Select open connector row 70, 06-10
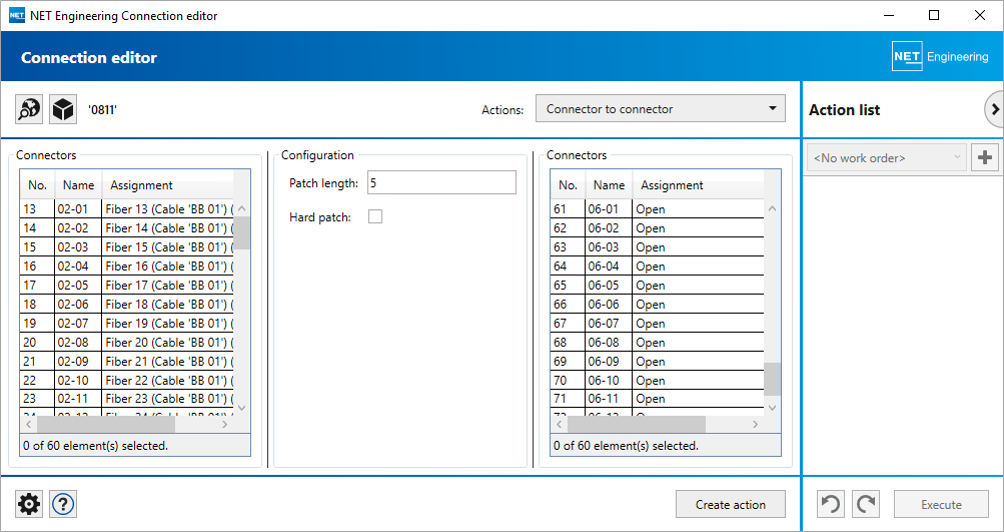This screenshot has height=532, width=1004. click(658, 380)
